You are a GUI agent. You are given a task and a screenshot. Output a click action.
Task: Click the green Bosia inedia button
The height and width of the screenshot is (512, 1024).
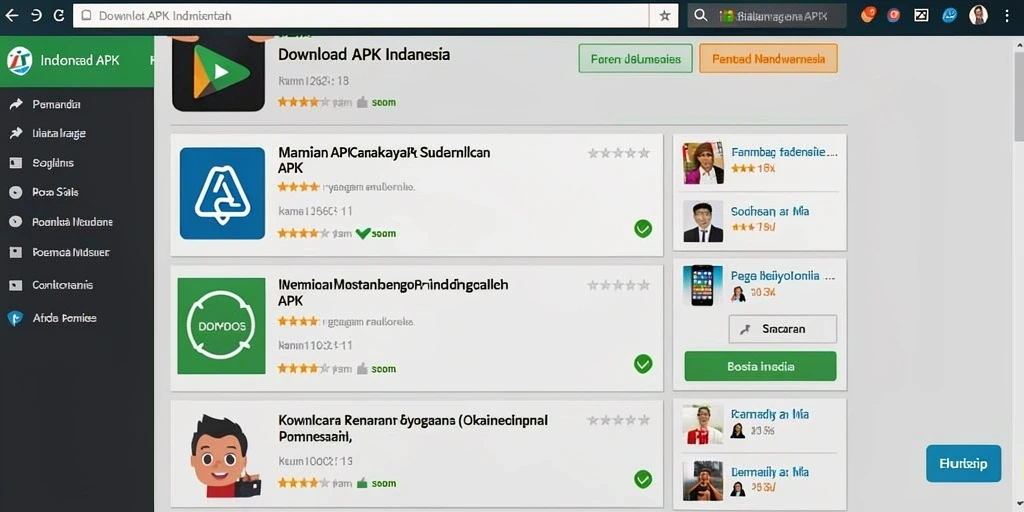[x=760, y=366]
